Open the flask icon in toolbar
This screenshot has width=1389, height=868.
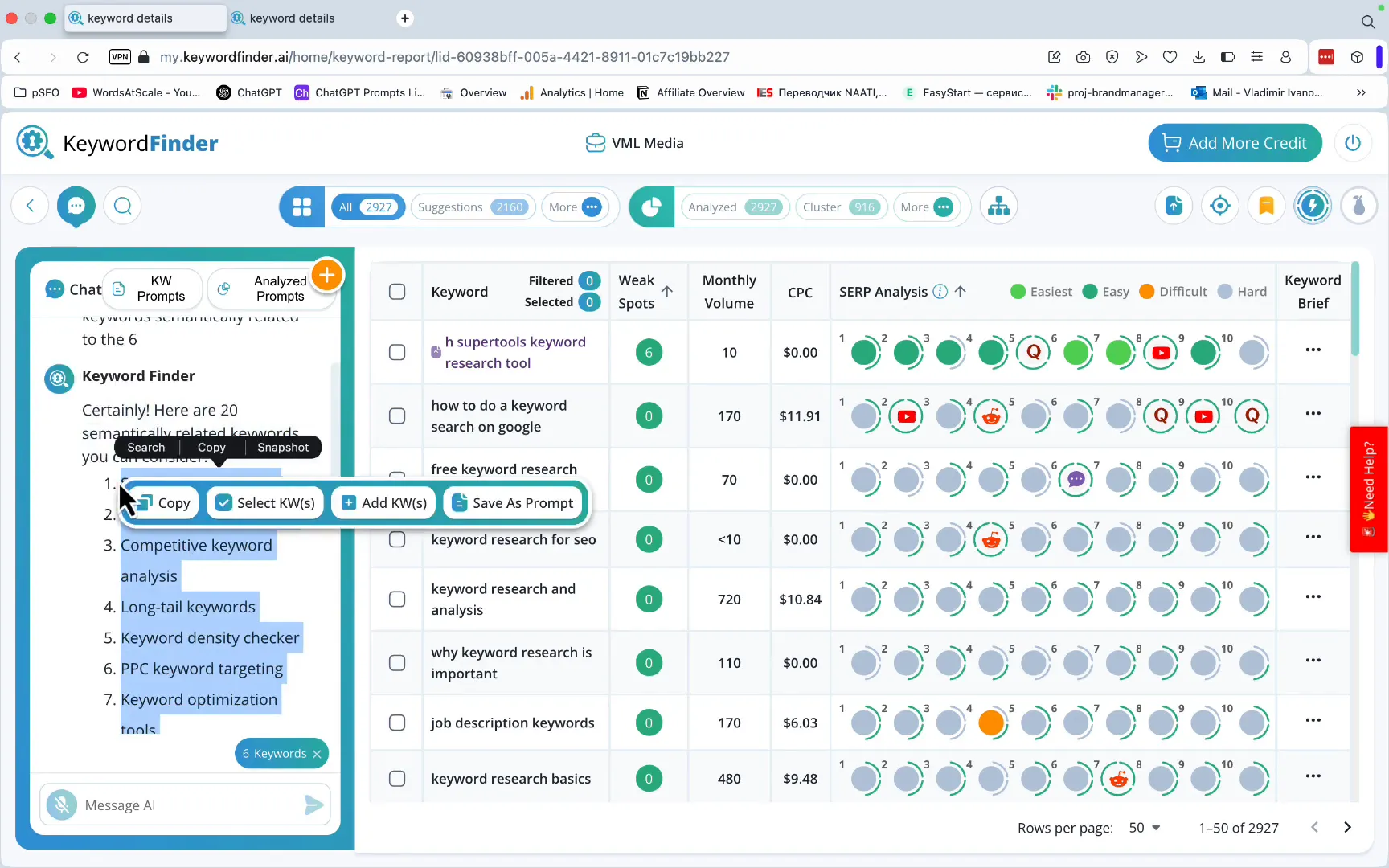click(x=1359, y=207)
